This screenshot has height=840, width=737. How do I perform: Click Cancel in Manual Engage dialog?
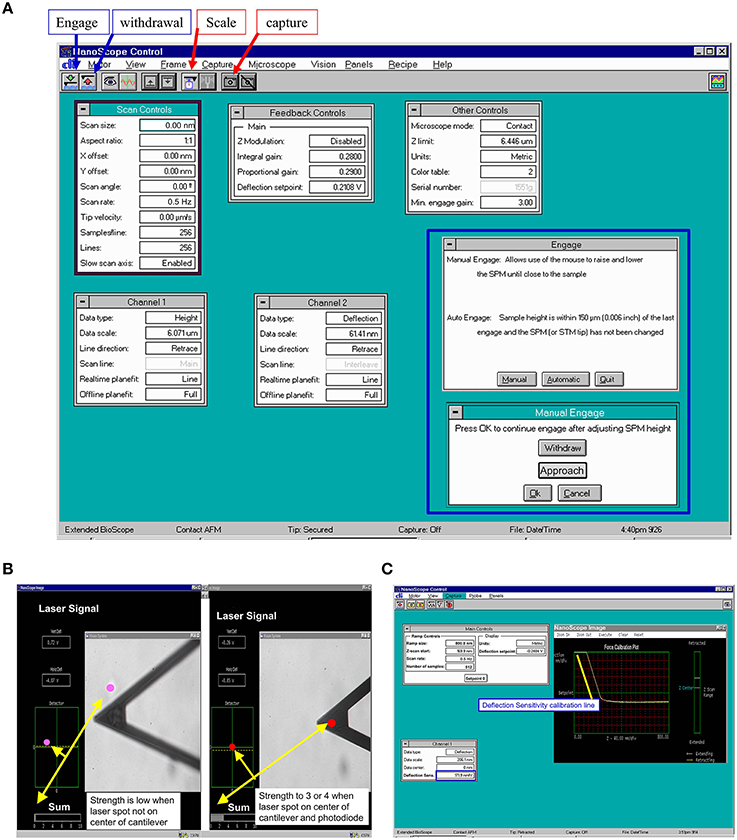579,493
